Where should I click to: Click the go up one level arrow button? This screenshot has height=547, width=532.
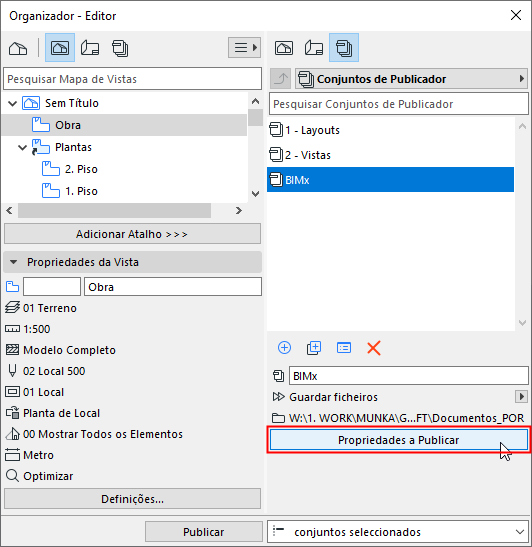[x=281, y=78]
